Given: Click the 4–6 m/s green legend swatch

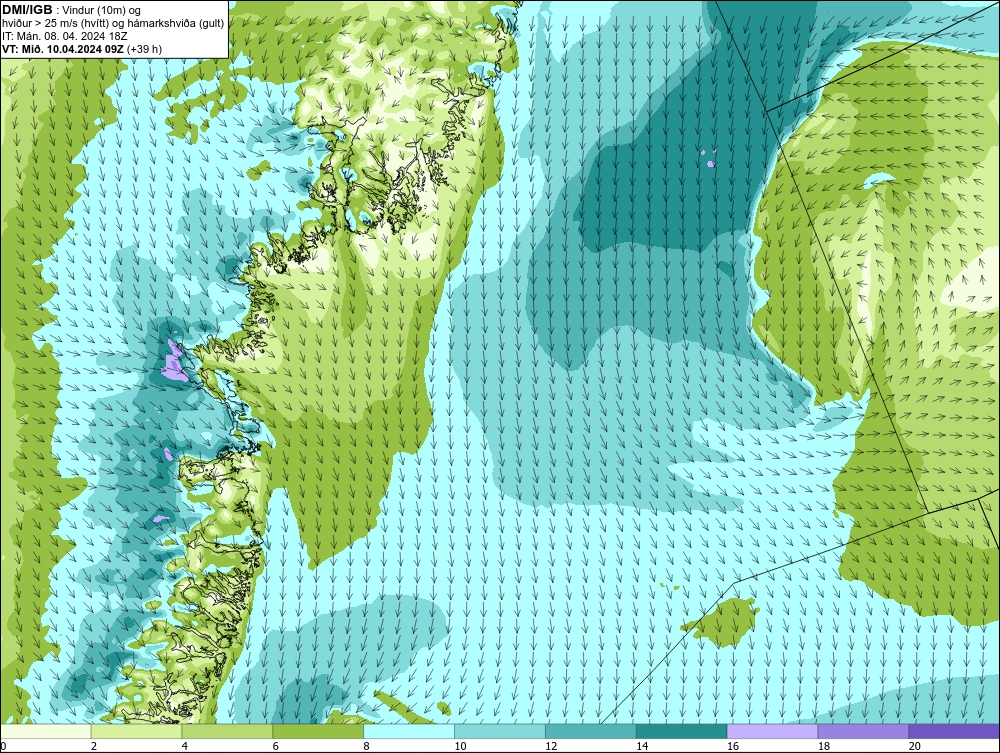Looking at the screenshot, I should (227, 731).
